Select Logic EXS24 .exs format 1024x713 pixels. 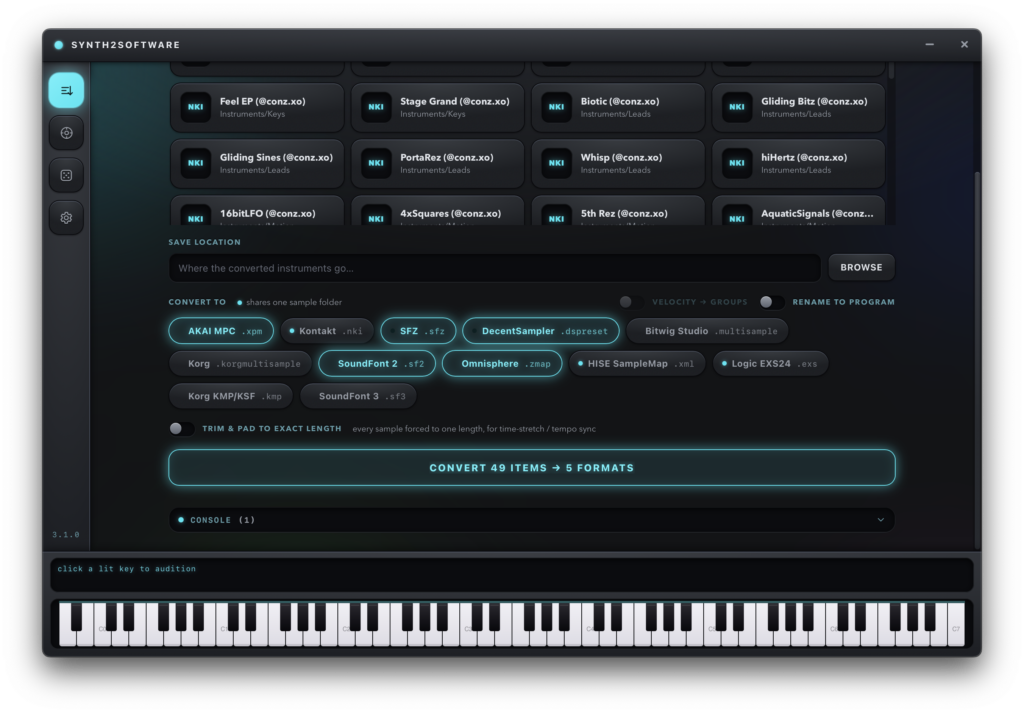pos(771,364)
